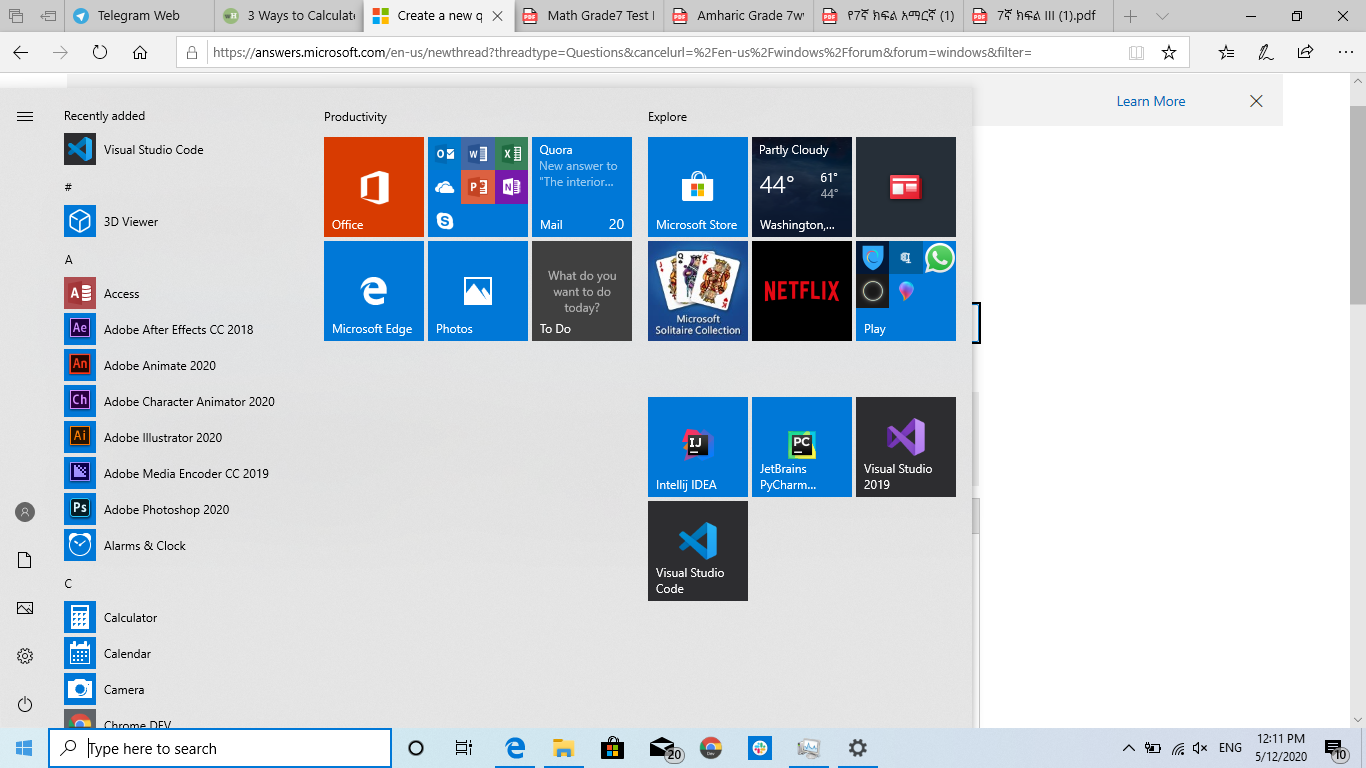This screenshot has width=1366, height=768.
Task: Open the Microsoft Store tile
Action: (x=698, y=187)
